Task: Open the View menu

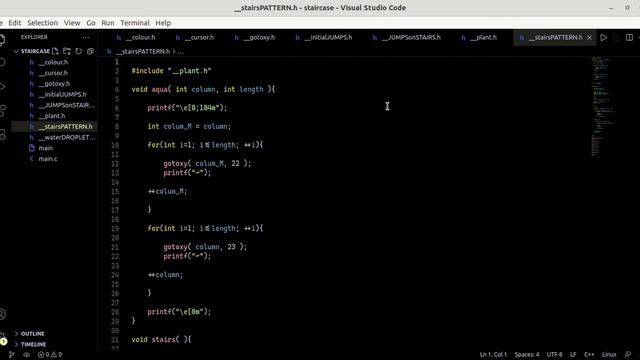Action: coord(72,23)
